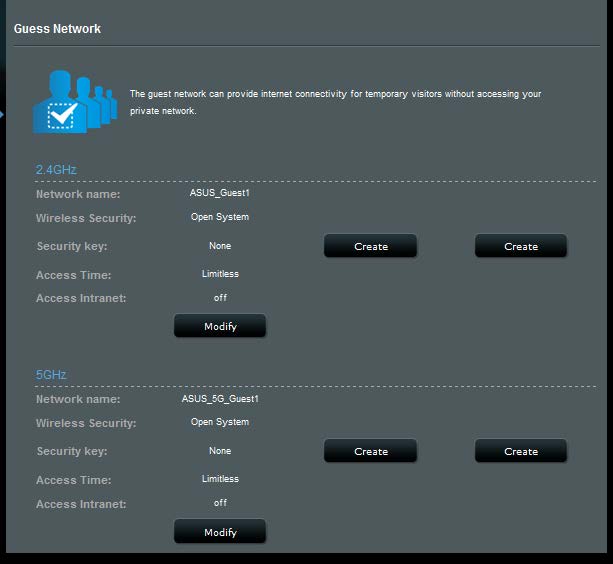Click Network name label under 5GHz
Viewport: 613px width, 564px height.
click(78, 399)
